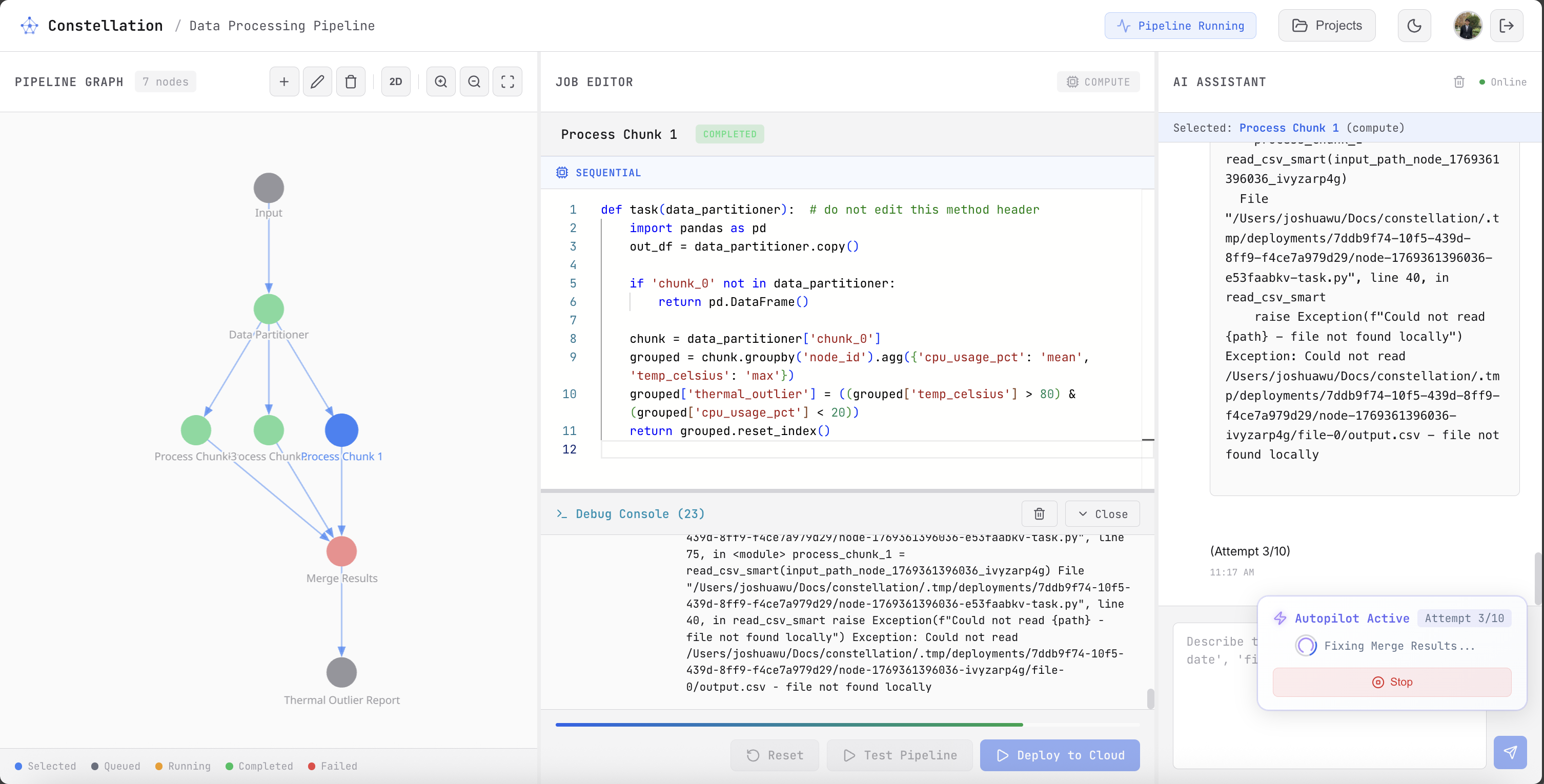
Task: Clear AI Assistant chat with trash icon
Action: point(1459,82)
